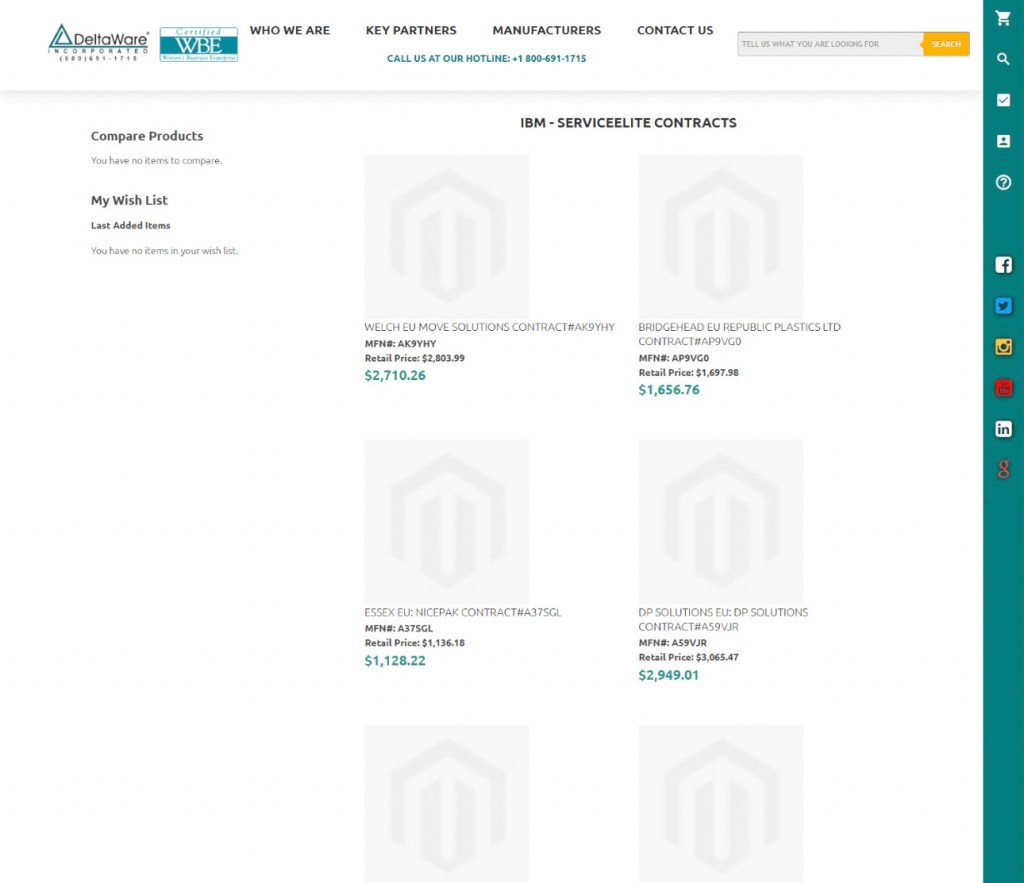This screenshot has height=883, width=1024.
Task: Open the Manufacturers menu item
Action: (x=546, y=31)
